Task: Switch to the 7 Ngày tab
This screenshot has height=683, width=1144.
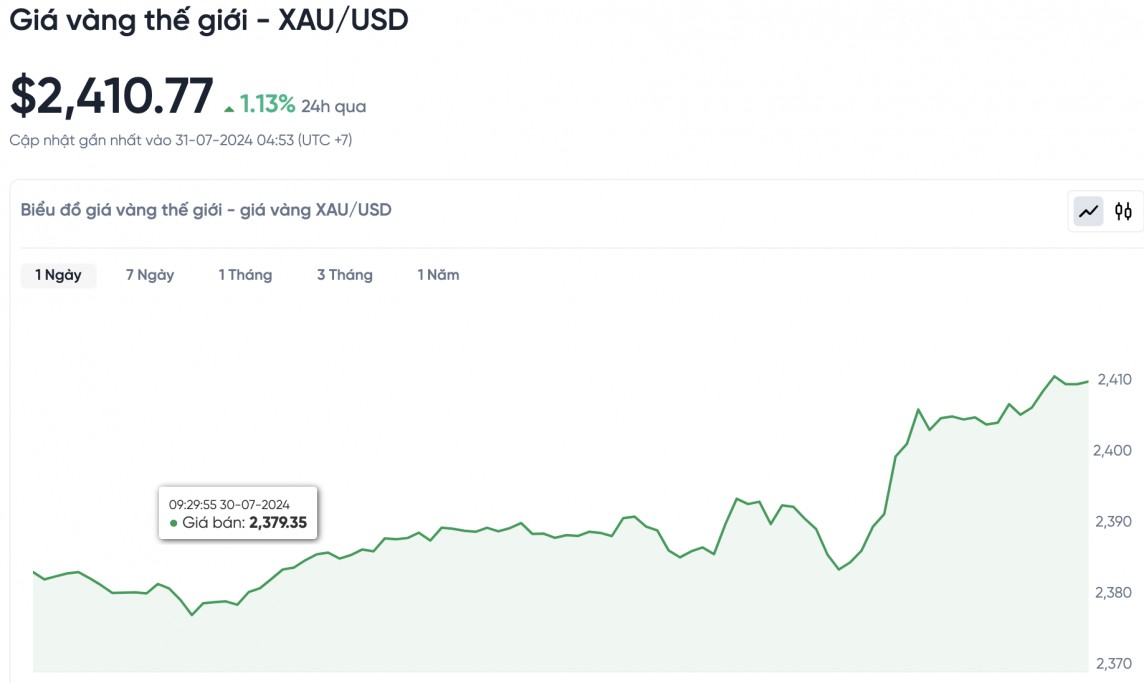Action: pyautogui.click(x=150, y=275)
